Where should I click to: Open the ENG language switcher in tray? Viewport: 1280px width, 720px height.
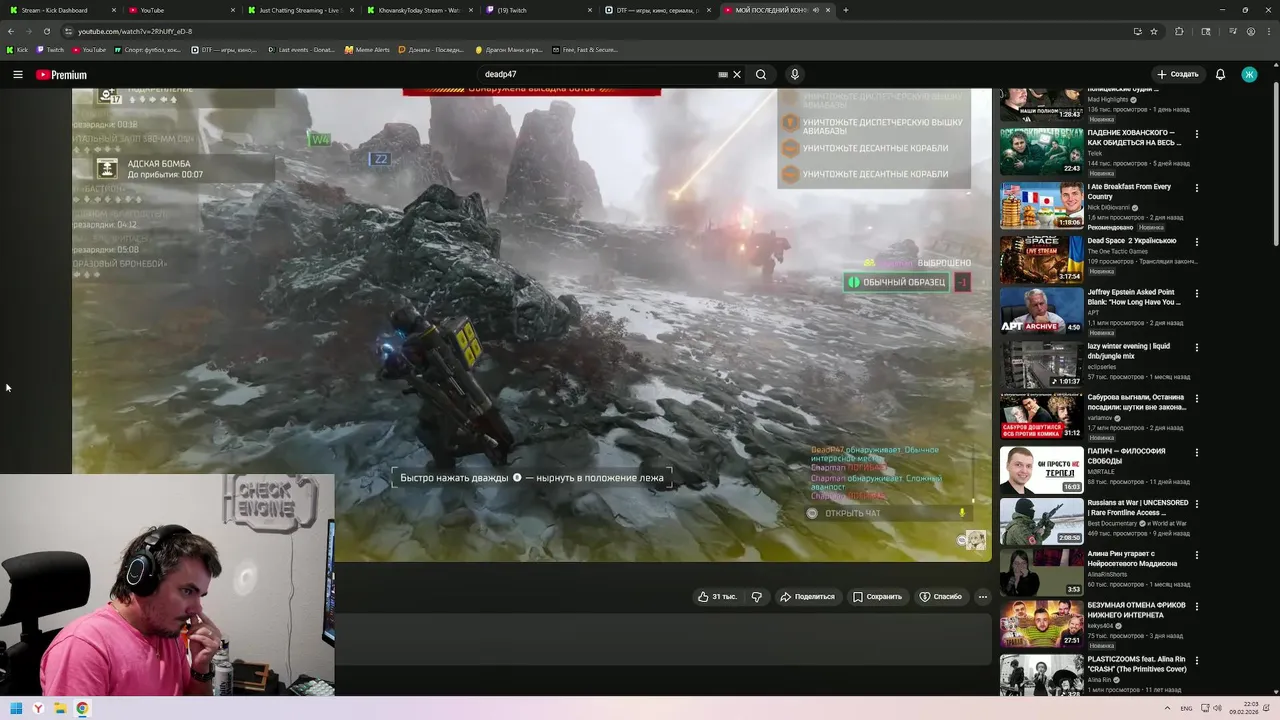pyautogui.click(x=1186, y=708)
